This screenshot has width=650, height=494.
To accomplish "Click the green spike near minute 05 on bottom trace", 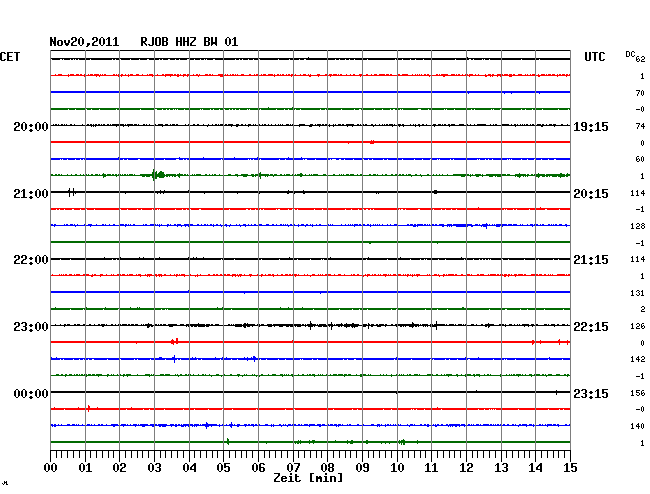I will coord(228,442).
